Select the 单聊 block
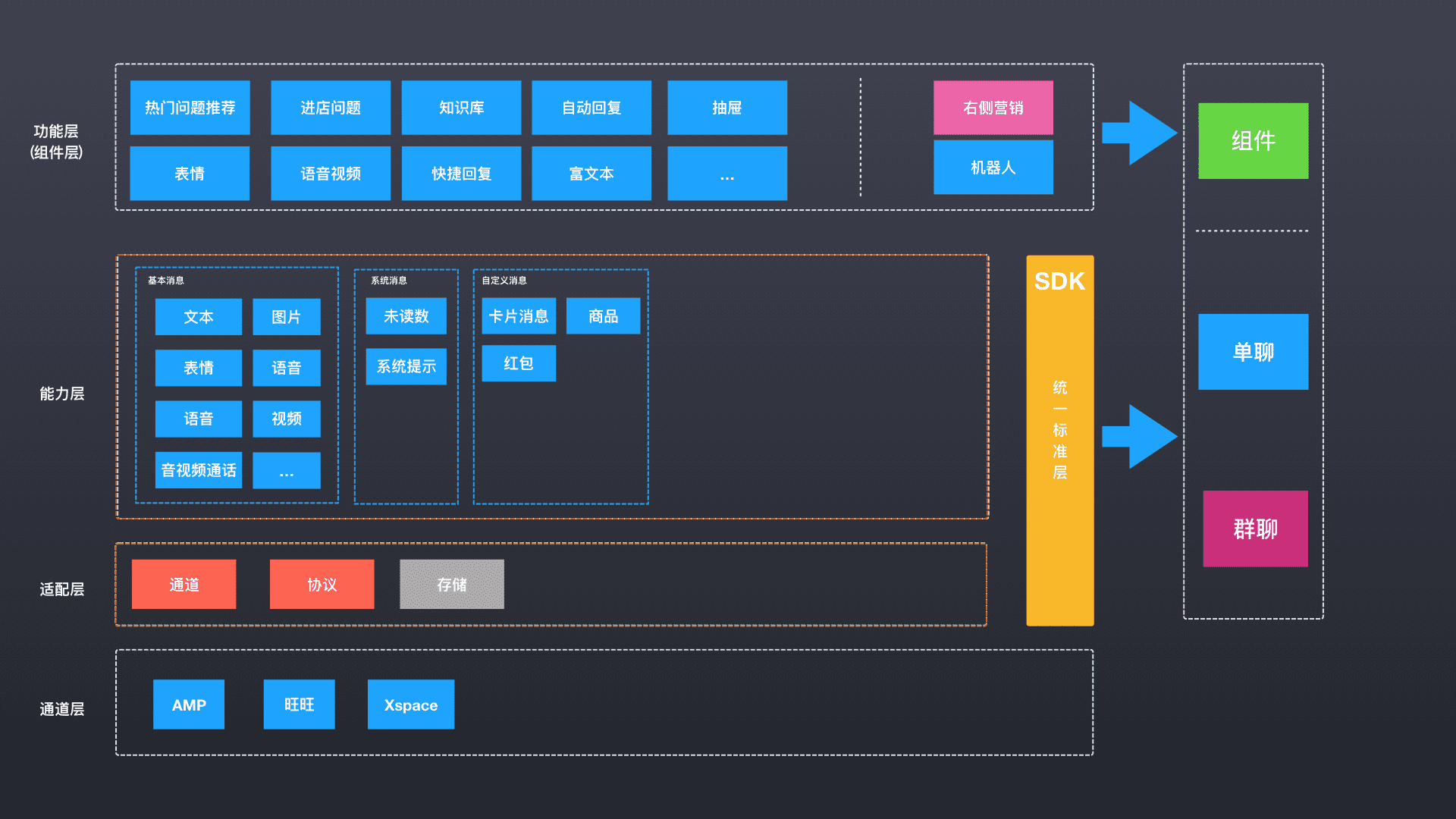Screen dimensions: 1456x819 [x=1253, y=352]
